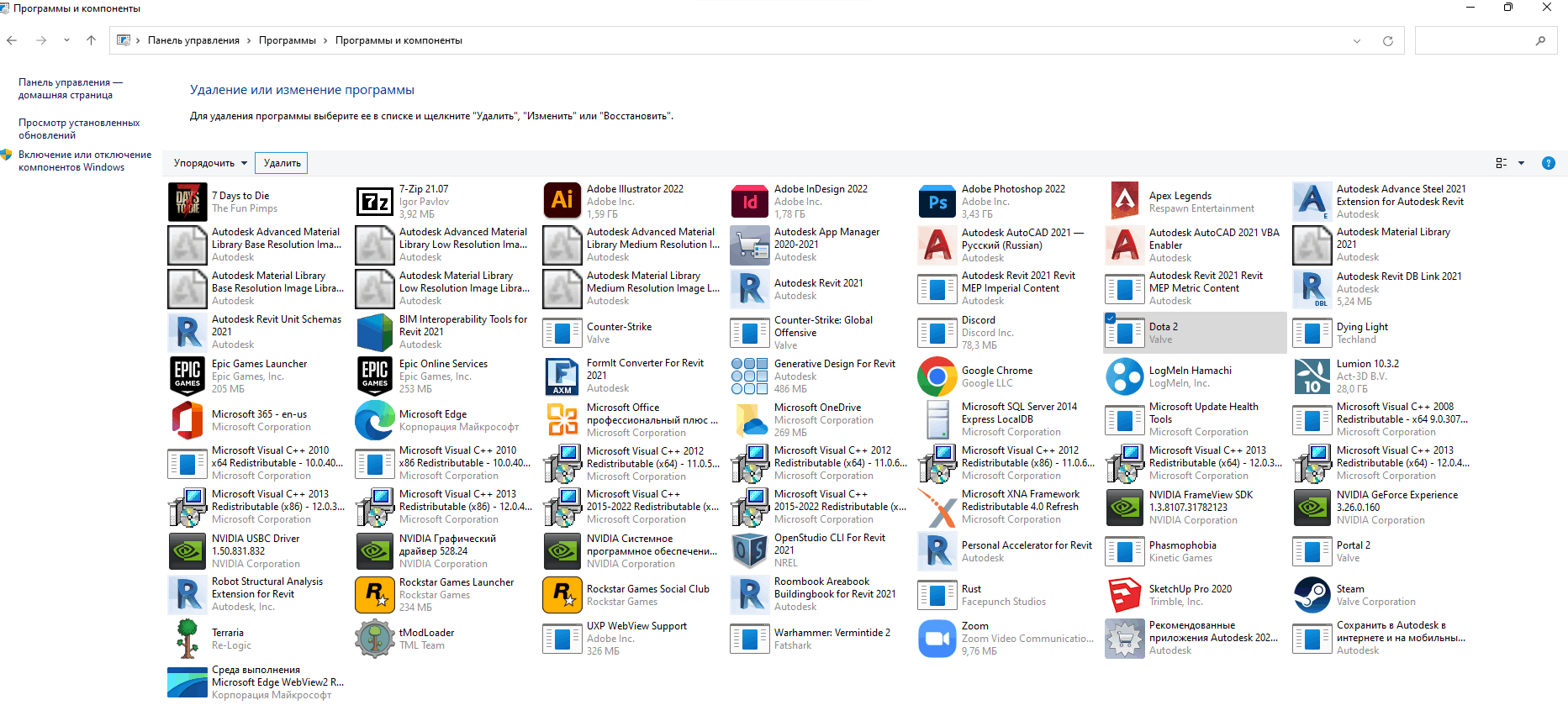1568x721 pixels.
Task: Select the Phasmophobia entry
Action: 1195,551
